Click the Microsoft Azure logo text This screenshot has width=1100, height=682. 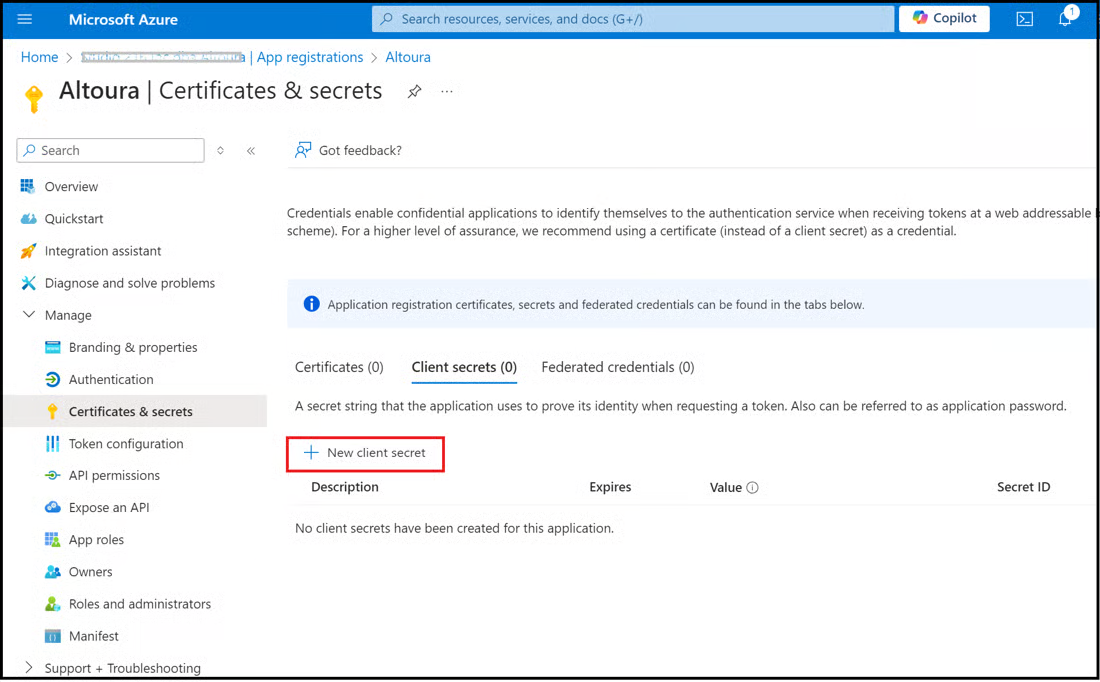tap(123, 19)
